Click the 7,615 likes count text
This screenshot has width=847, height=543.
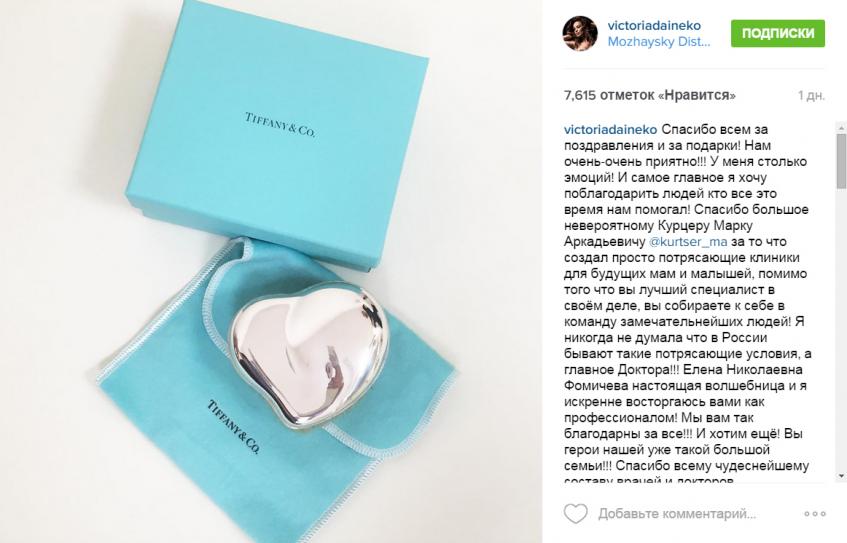click(x=649, y=96)
